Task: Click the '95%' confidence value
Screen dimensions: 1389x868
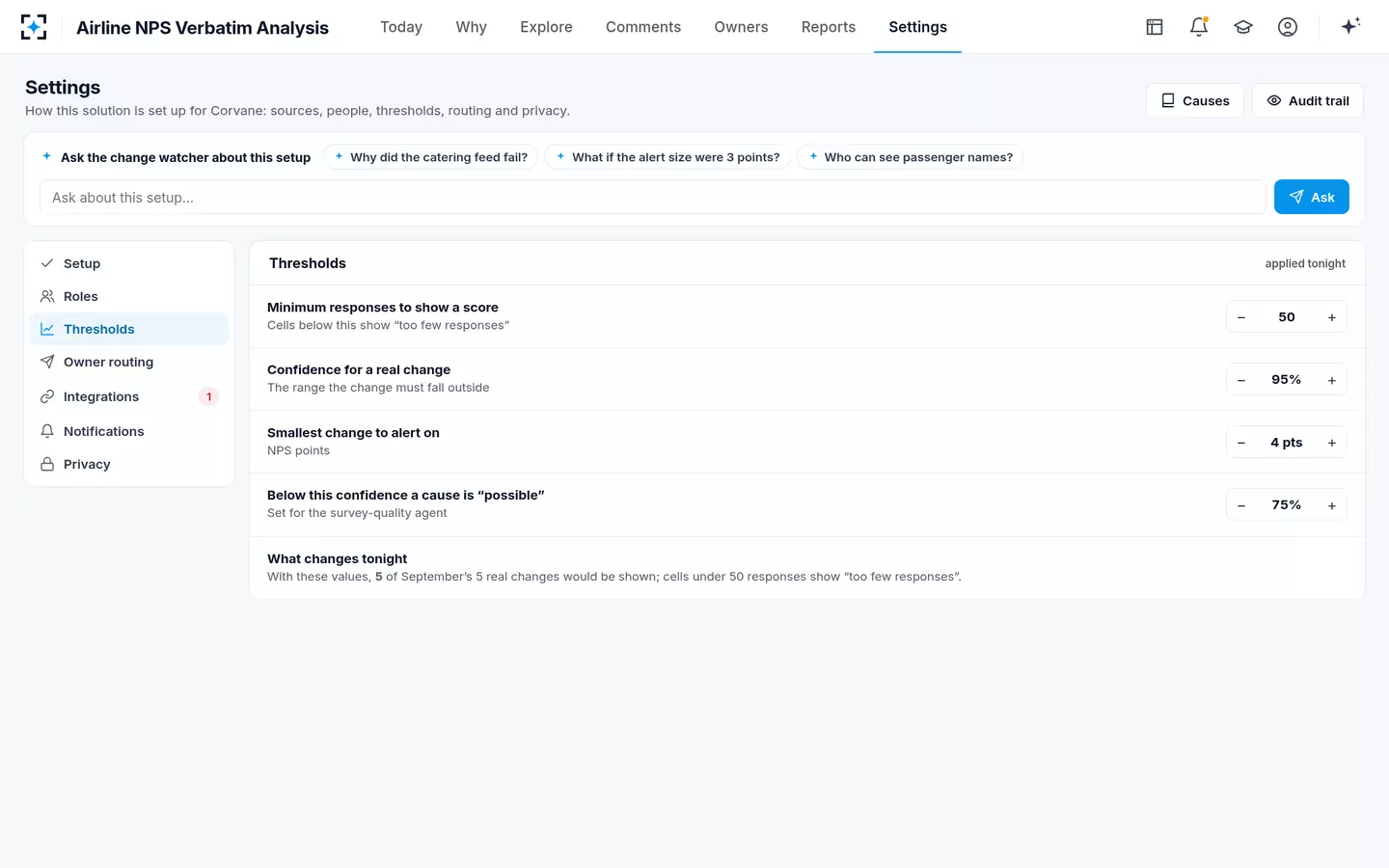Action: coord(1287,380)
